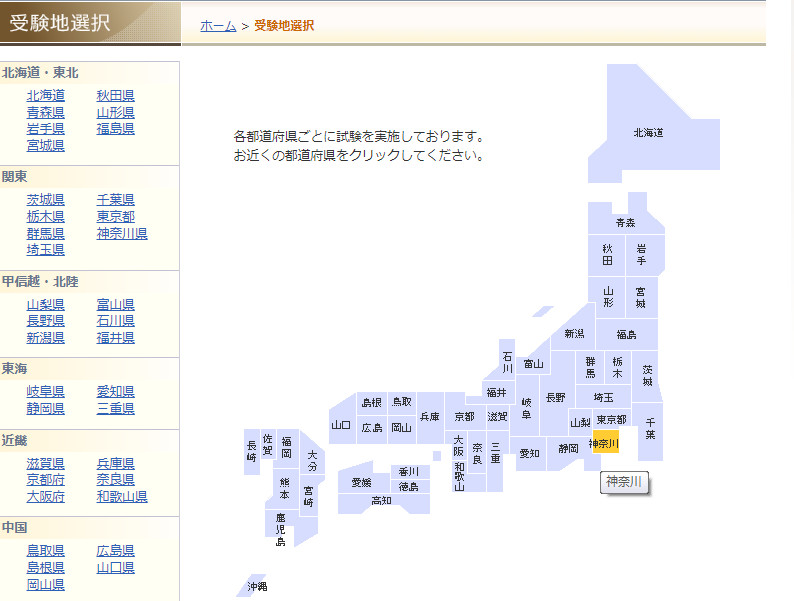Click Okinawa on the map
The height and width of the screenshot is (601, 794).
click(257, 586)
